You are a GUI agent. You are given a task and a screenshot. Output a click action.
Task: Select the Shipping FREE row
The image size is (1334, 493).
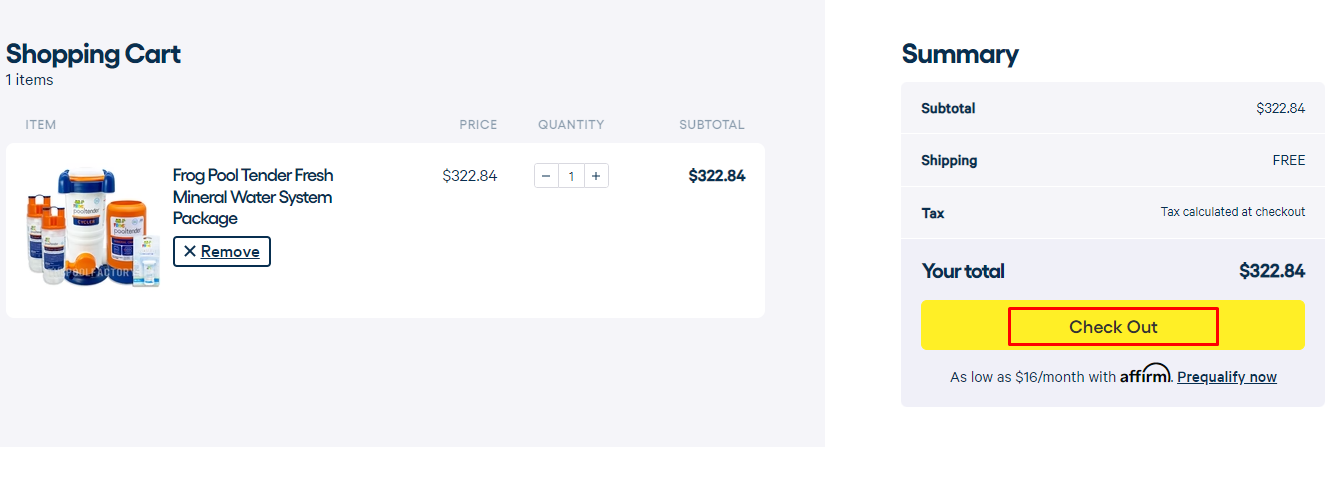click(x=1112, y=160)
